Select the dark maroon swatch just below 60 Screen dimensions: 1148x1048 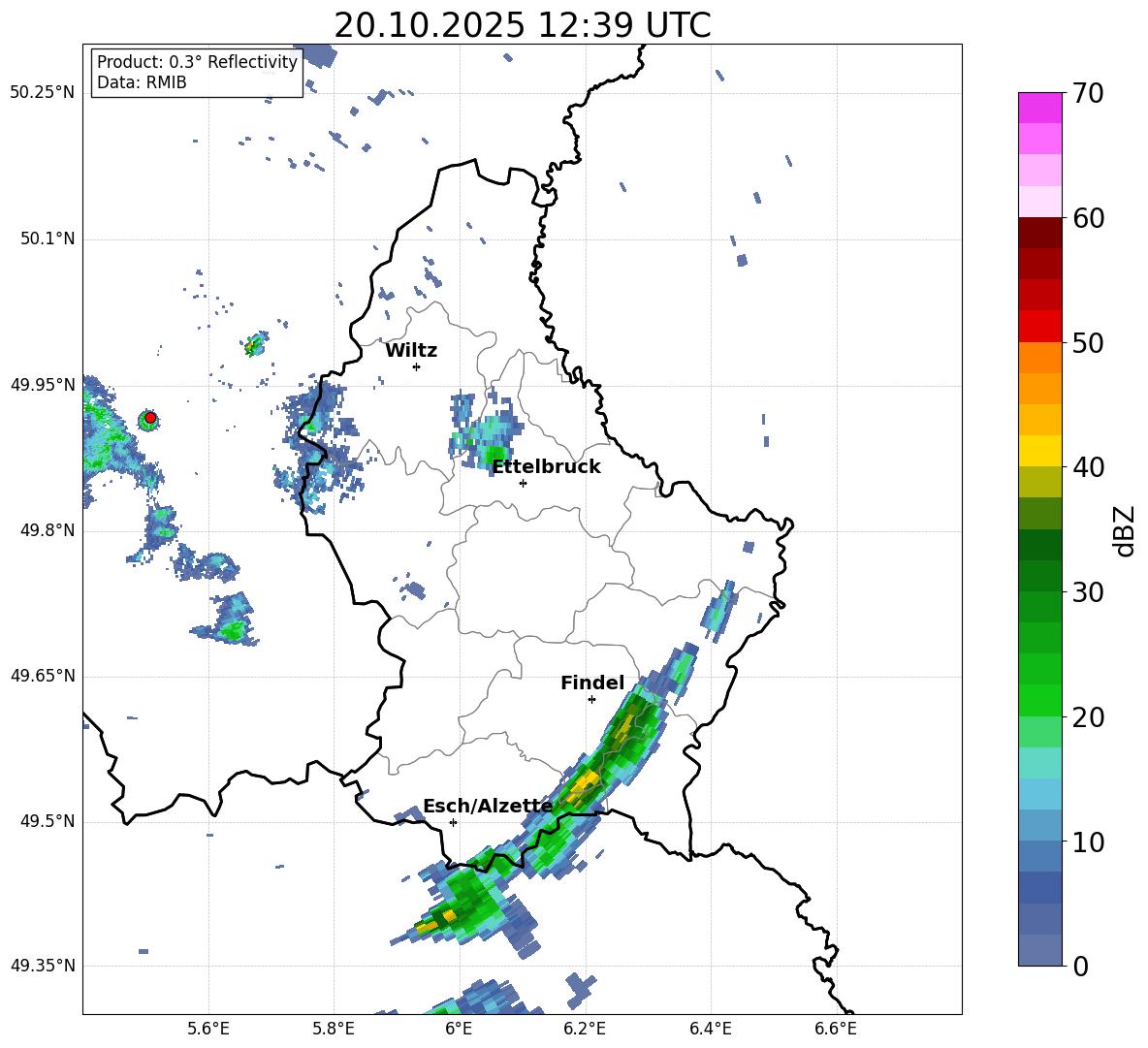tap(1039, 233)
